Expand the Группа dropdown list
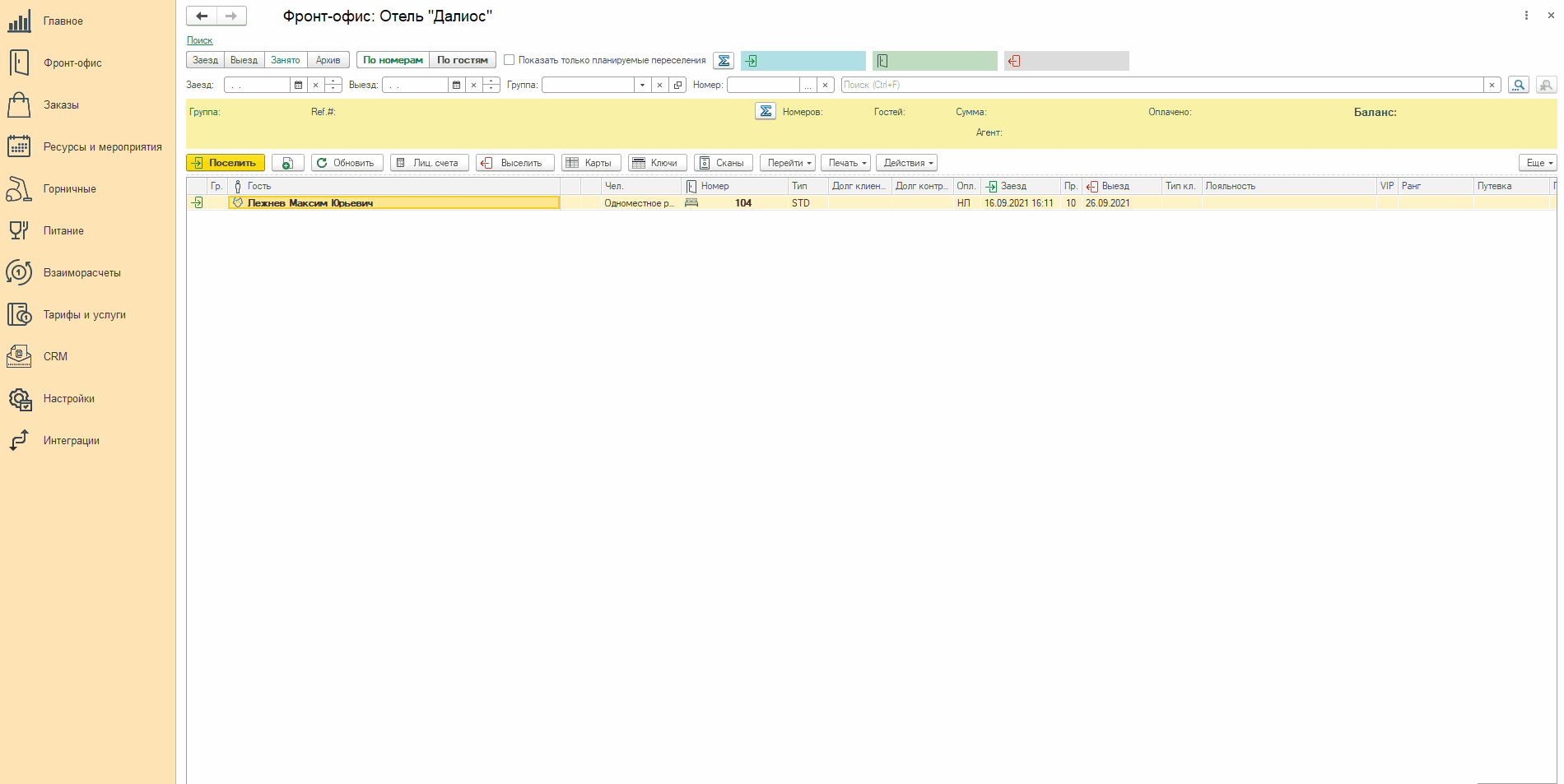The image size is (1564, 784). 642,85
